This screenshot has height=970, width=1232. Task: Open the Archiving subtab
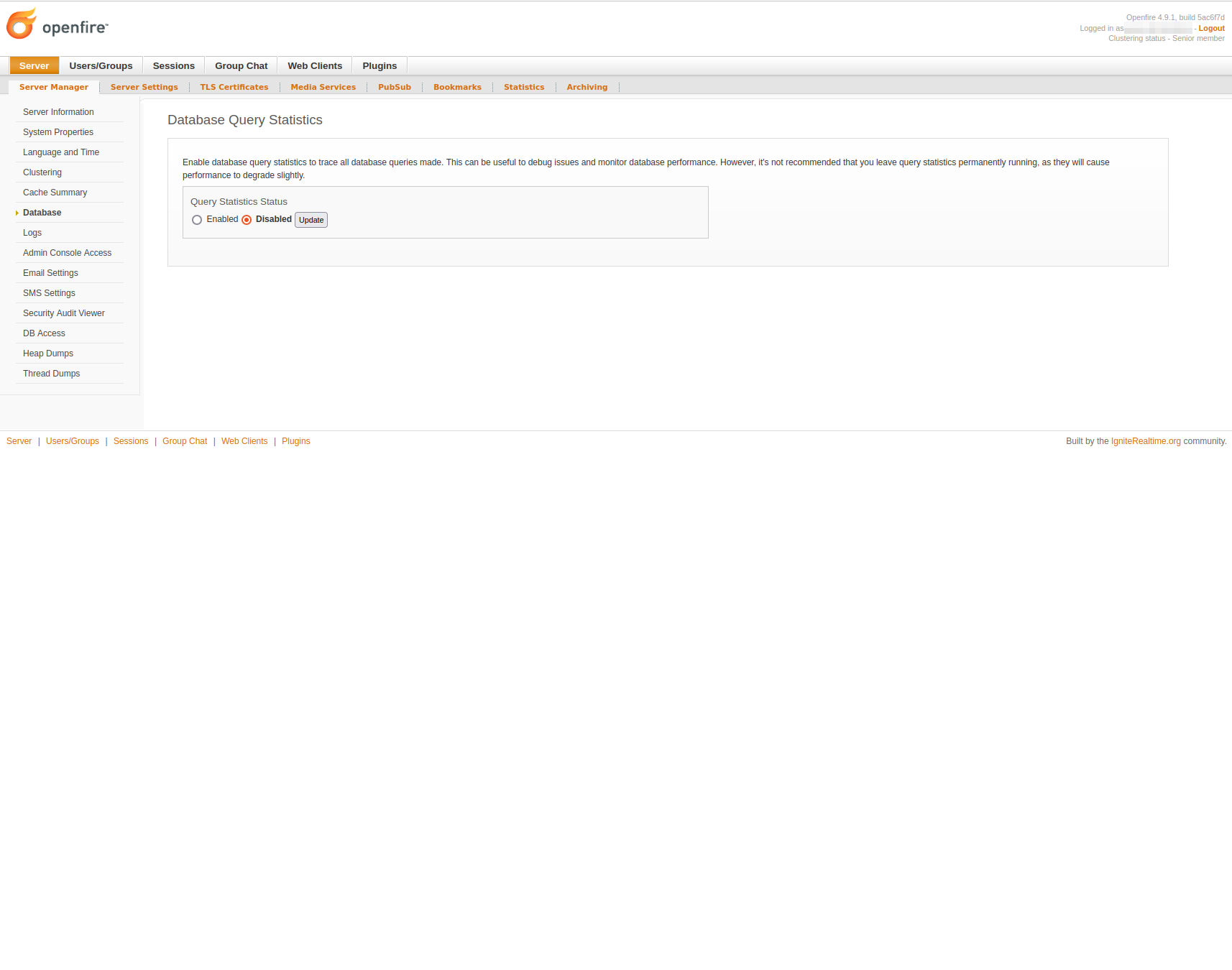tap(587, 87)
